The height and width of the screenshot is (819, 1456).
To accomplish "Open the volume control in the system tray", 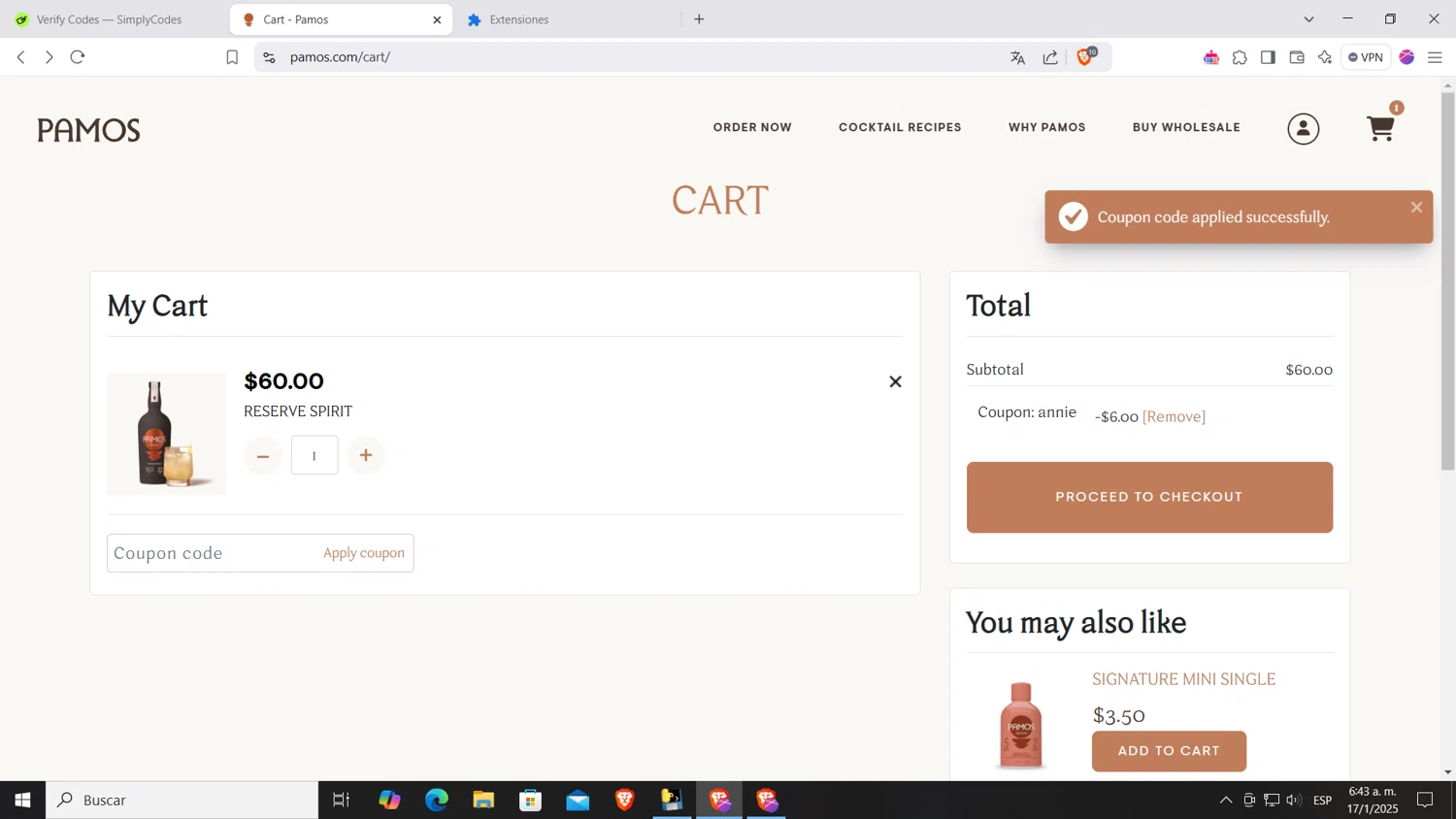I will click(1293, 800).
